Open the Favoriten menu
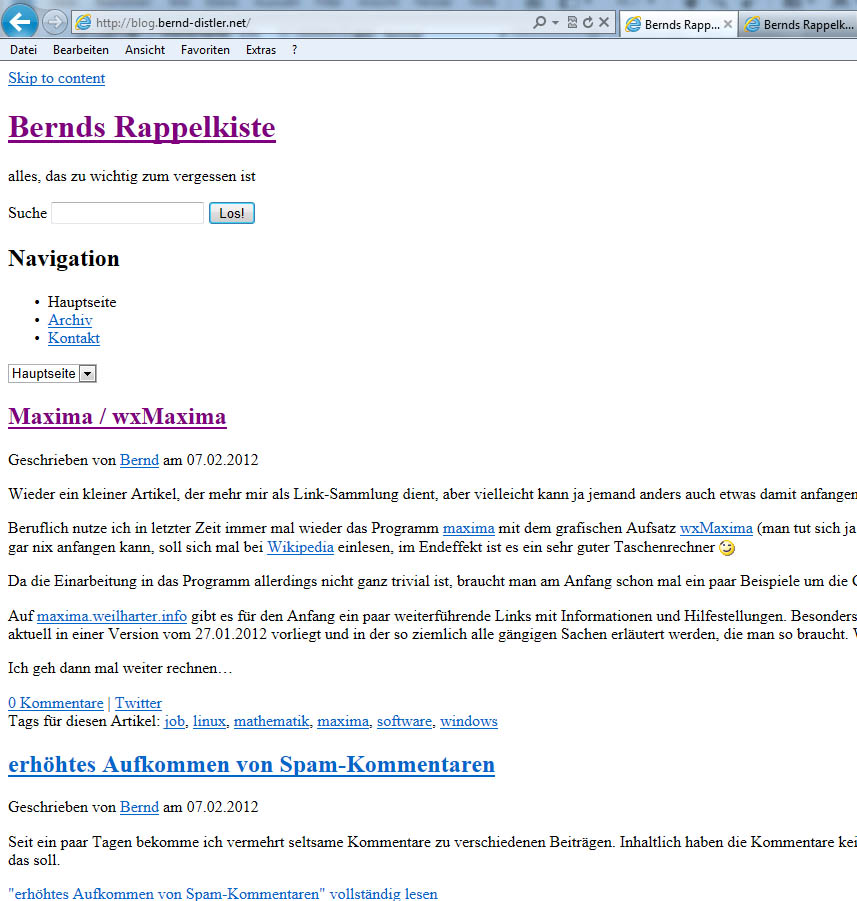The height and width of the screenshot is (901, 857). pyautogui.click(x=205, y=50)
